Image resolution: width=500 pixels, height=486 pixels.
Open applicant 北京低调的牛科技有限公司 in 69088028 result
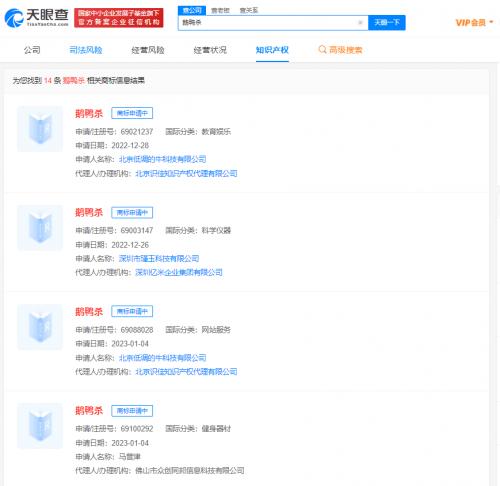click(162, 358)
